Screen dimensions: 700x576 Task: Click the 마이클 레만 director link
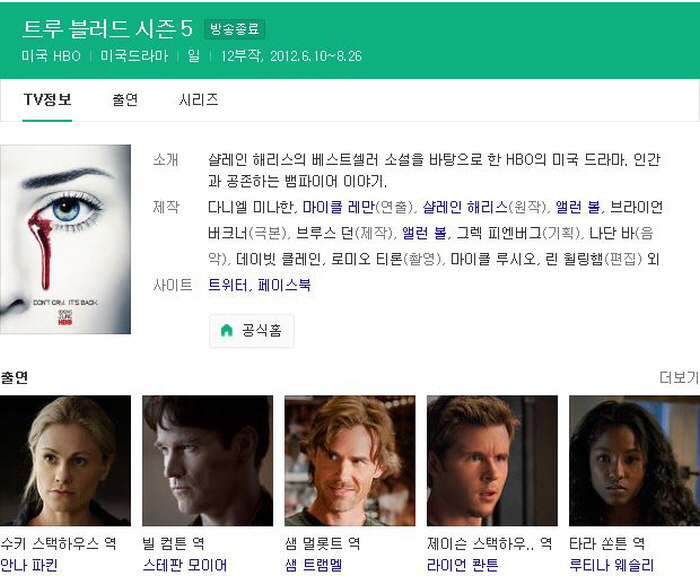click(338, 207)
